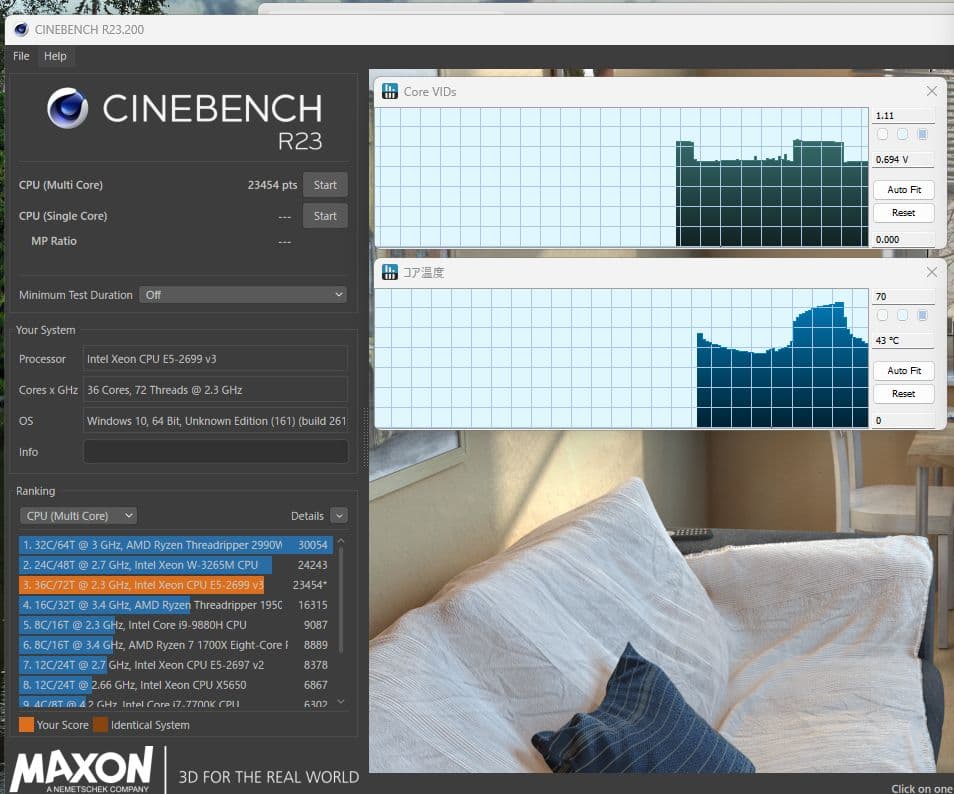
Task: Open the Help menu
Action: 55,56
